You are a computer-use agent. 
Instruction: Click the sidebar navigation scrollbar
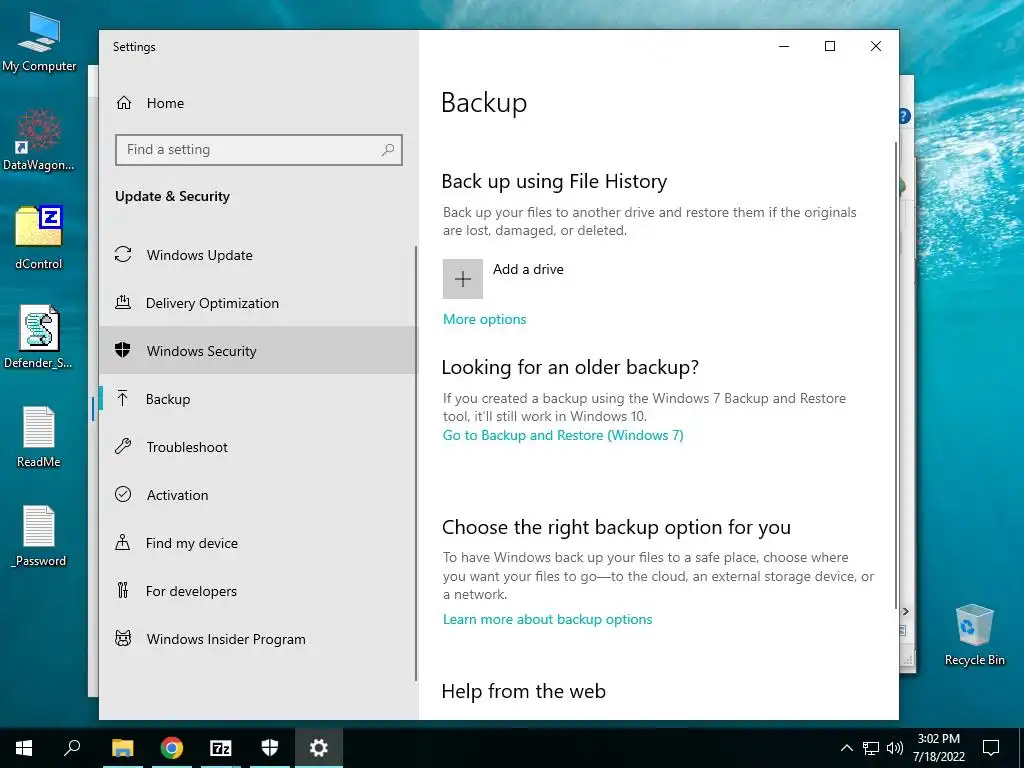click(x=416, y=464)
